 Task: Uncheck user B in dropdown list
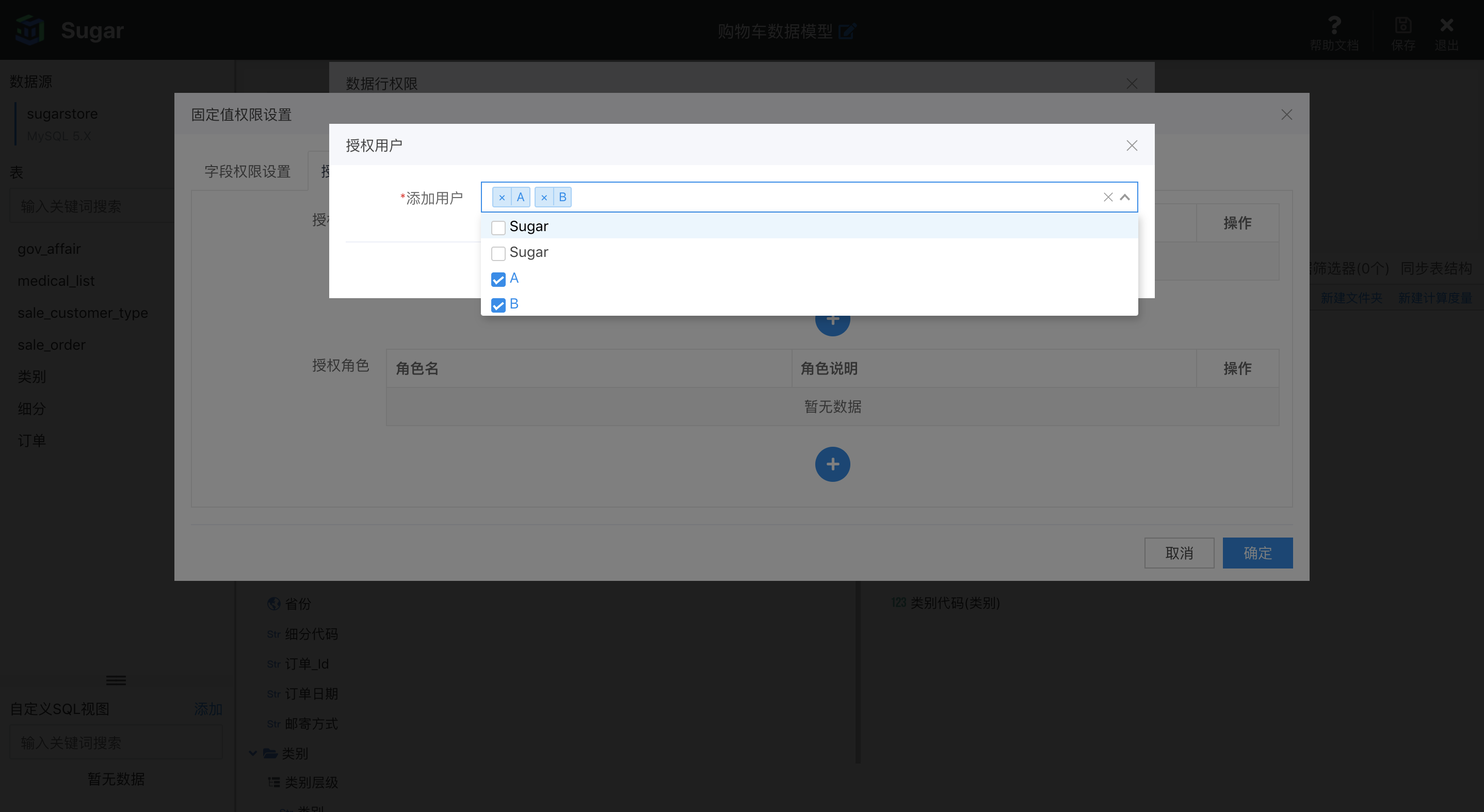click(x=498, y=305)
